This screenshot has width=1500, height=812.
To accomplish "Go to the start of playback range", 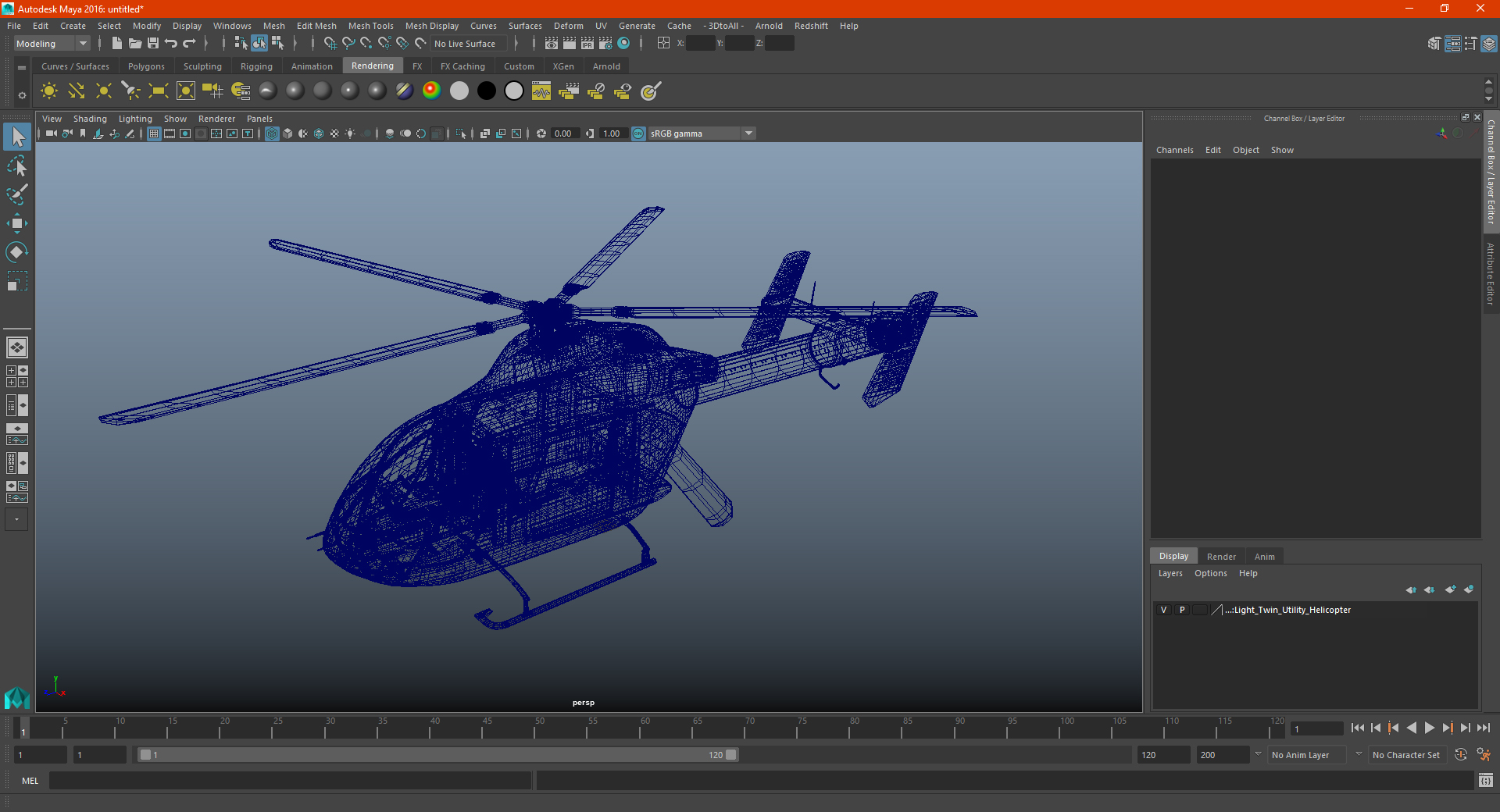I will [x=1358, y=728].
